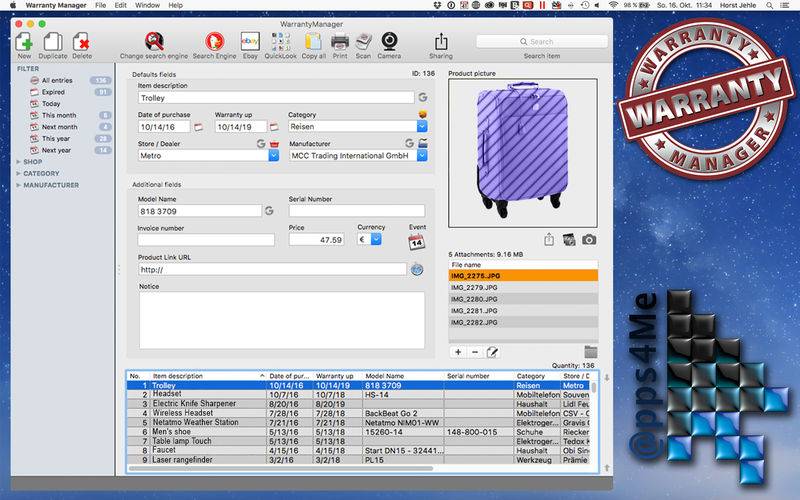Click the manufacturer building icon
800x500 pixels.
click(x=423, y=143)
